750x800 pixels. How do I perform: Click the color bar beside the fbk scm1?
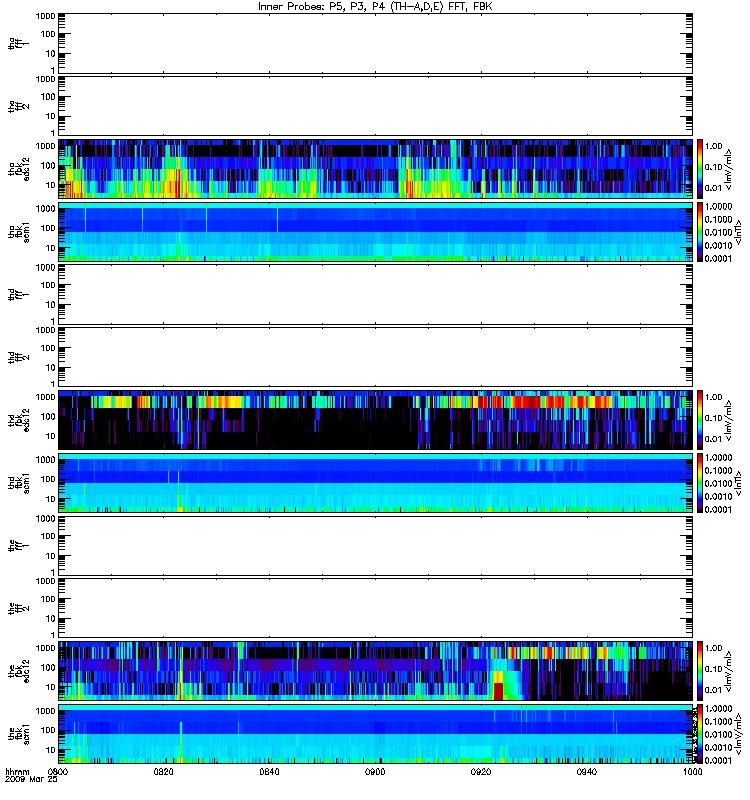pyautogui.click(x=699, y=734)
